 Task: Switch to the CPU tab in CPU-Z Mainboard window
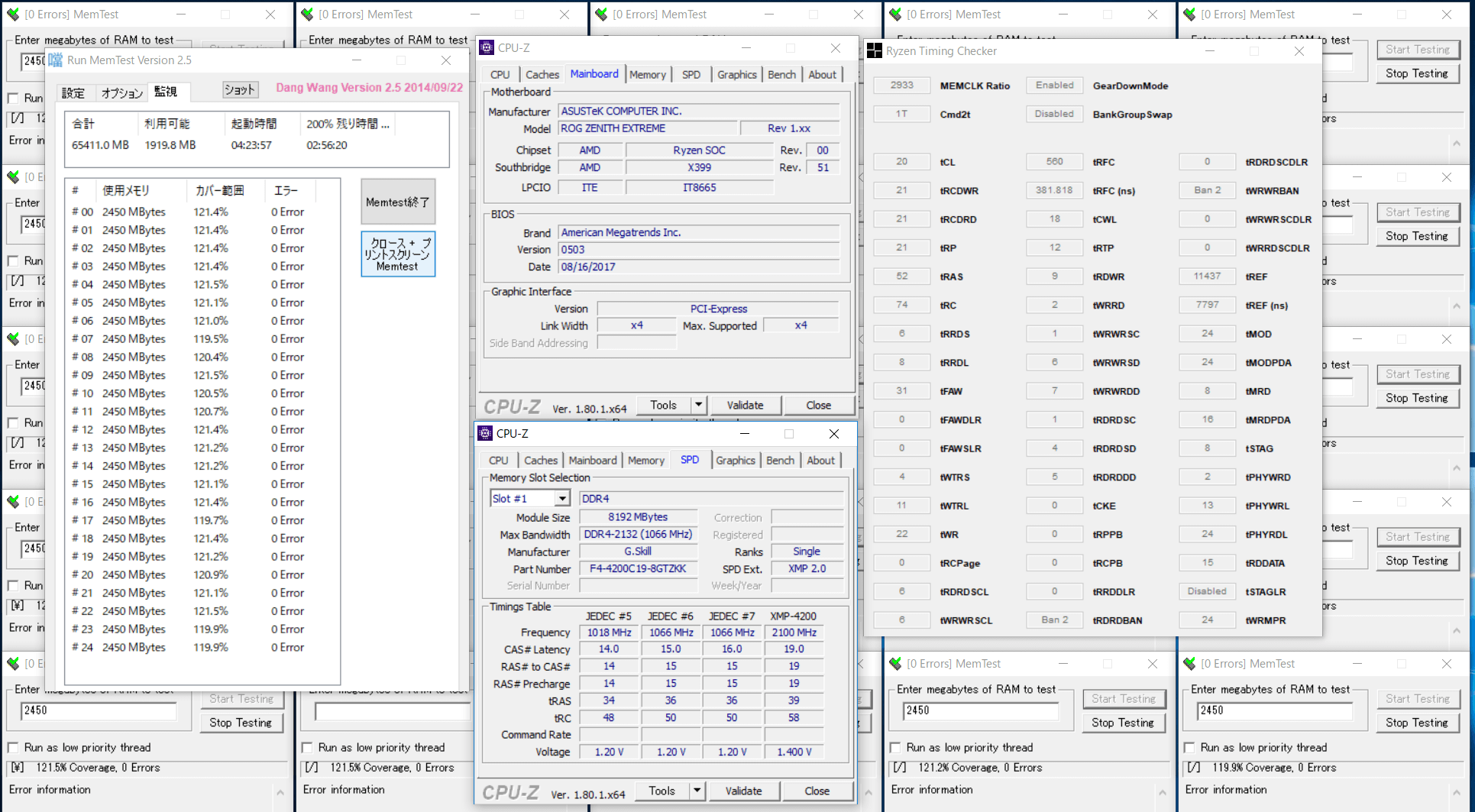click(500, 74)
